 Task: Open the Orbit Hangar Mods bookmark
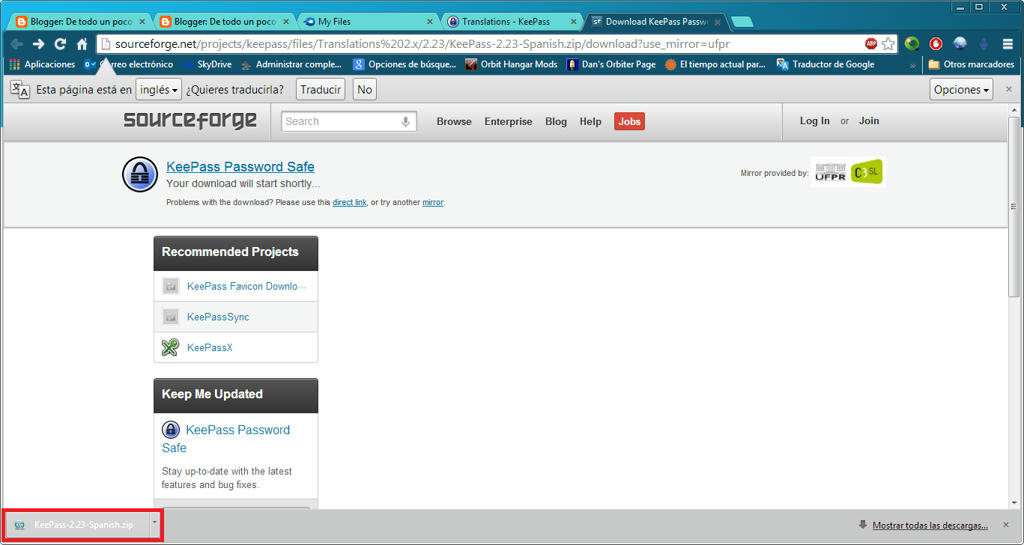pos(511,64)
